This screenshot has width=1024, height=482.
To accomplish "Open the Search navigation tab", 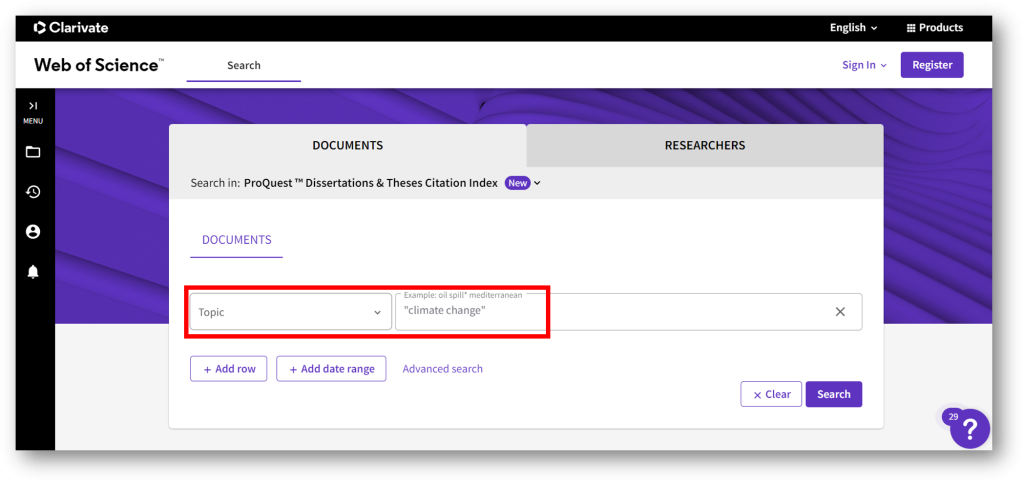I will (x=244, y=65).
